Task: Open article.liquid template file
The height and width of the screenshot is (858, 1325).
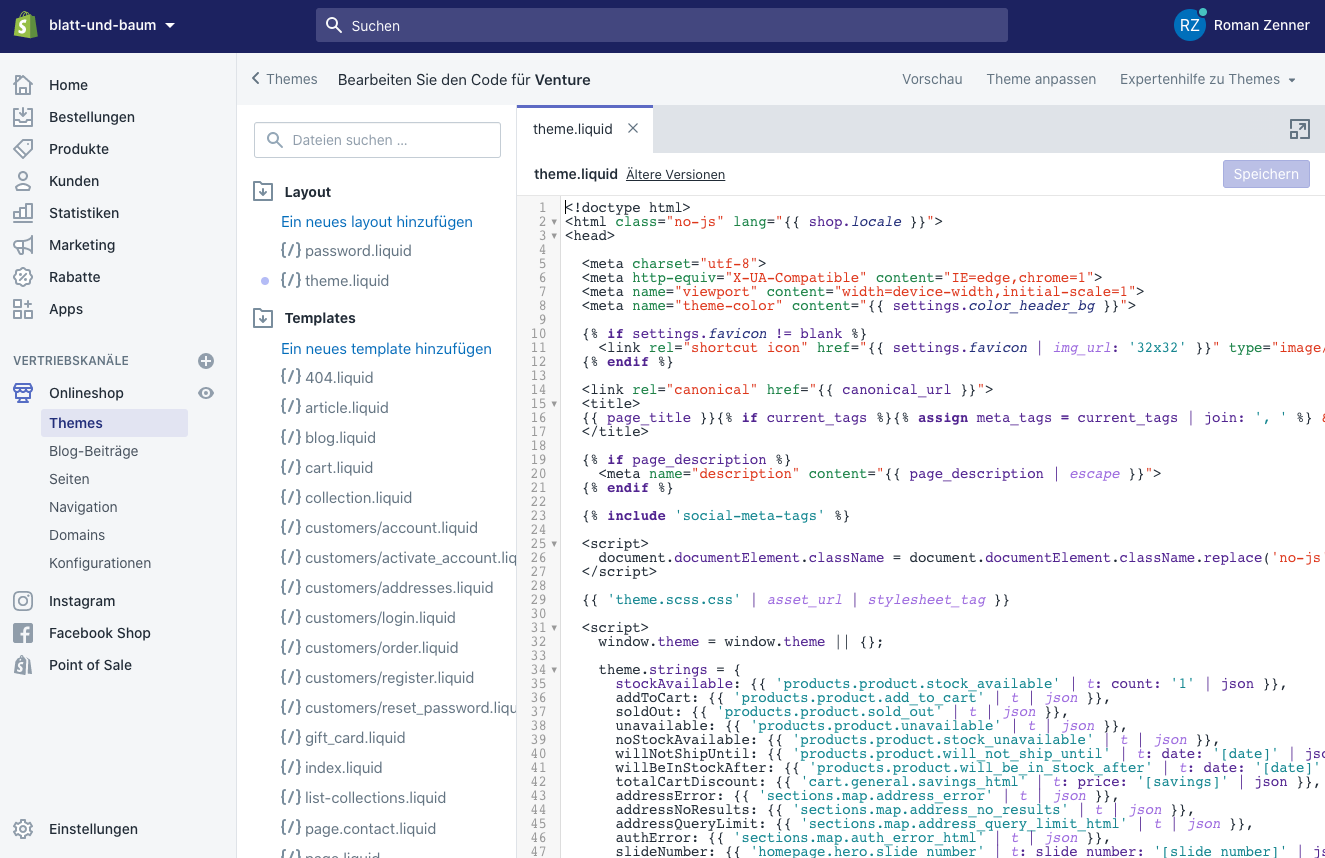Action: click(347, 407)
